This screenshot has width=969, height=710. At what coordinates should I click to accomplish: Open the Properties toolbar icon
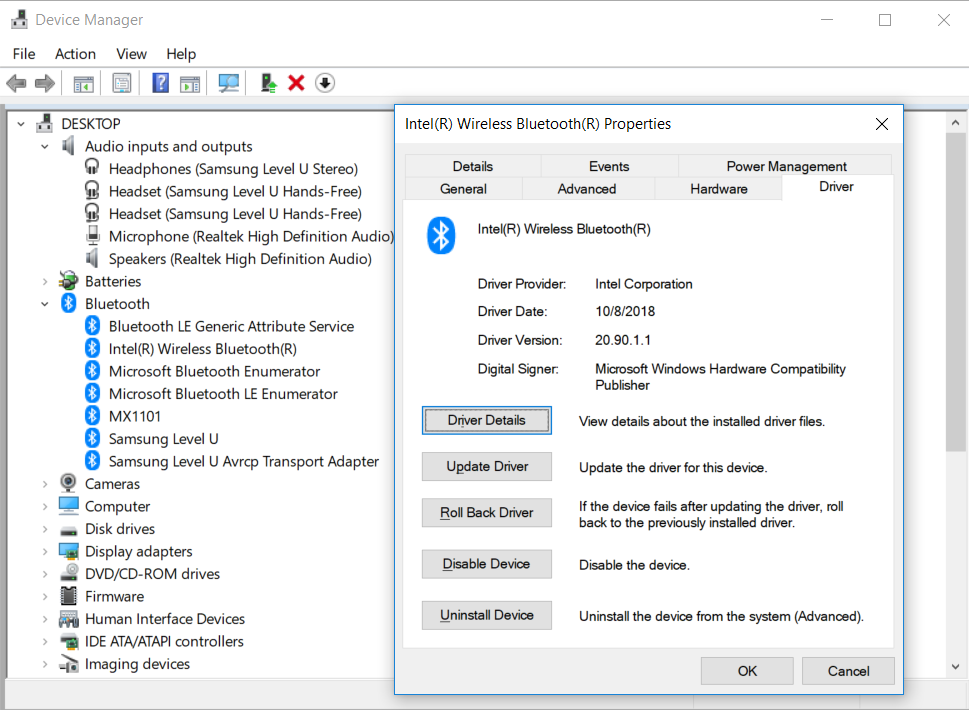(122, 83)
